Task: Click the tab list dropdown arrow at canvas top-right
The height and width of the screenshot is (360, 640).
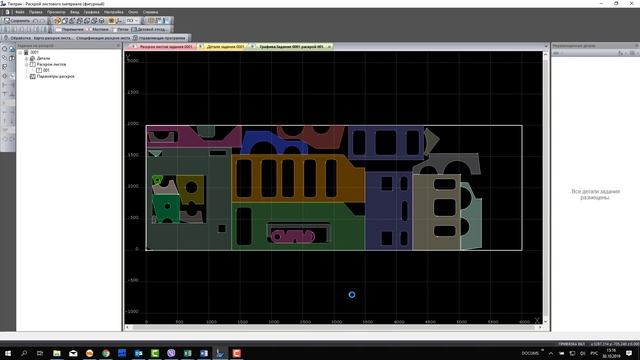Action: (x=546, y=47)
